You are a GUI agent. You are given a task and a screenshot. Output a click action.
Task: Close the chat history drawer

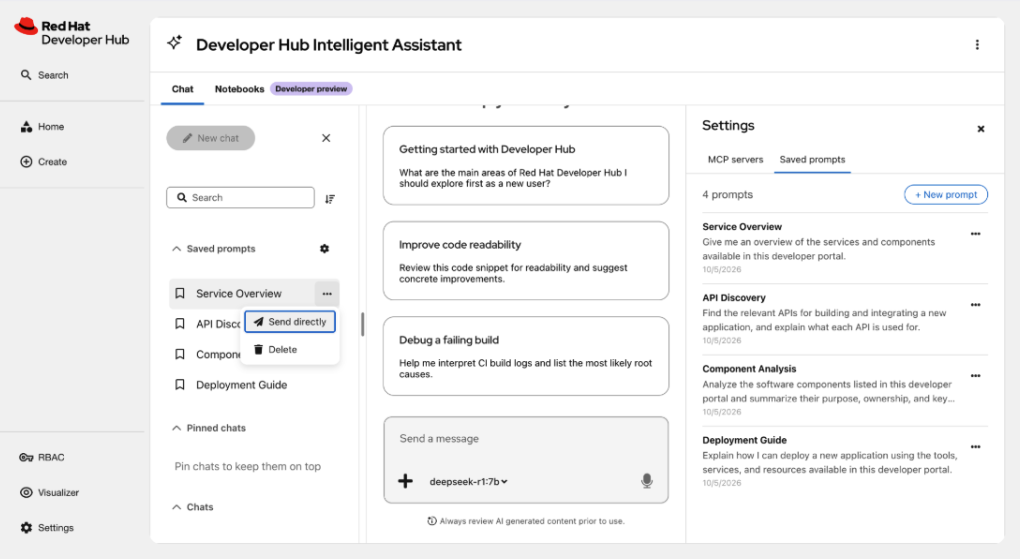pos(326,138)
